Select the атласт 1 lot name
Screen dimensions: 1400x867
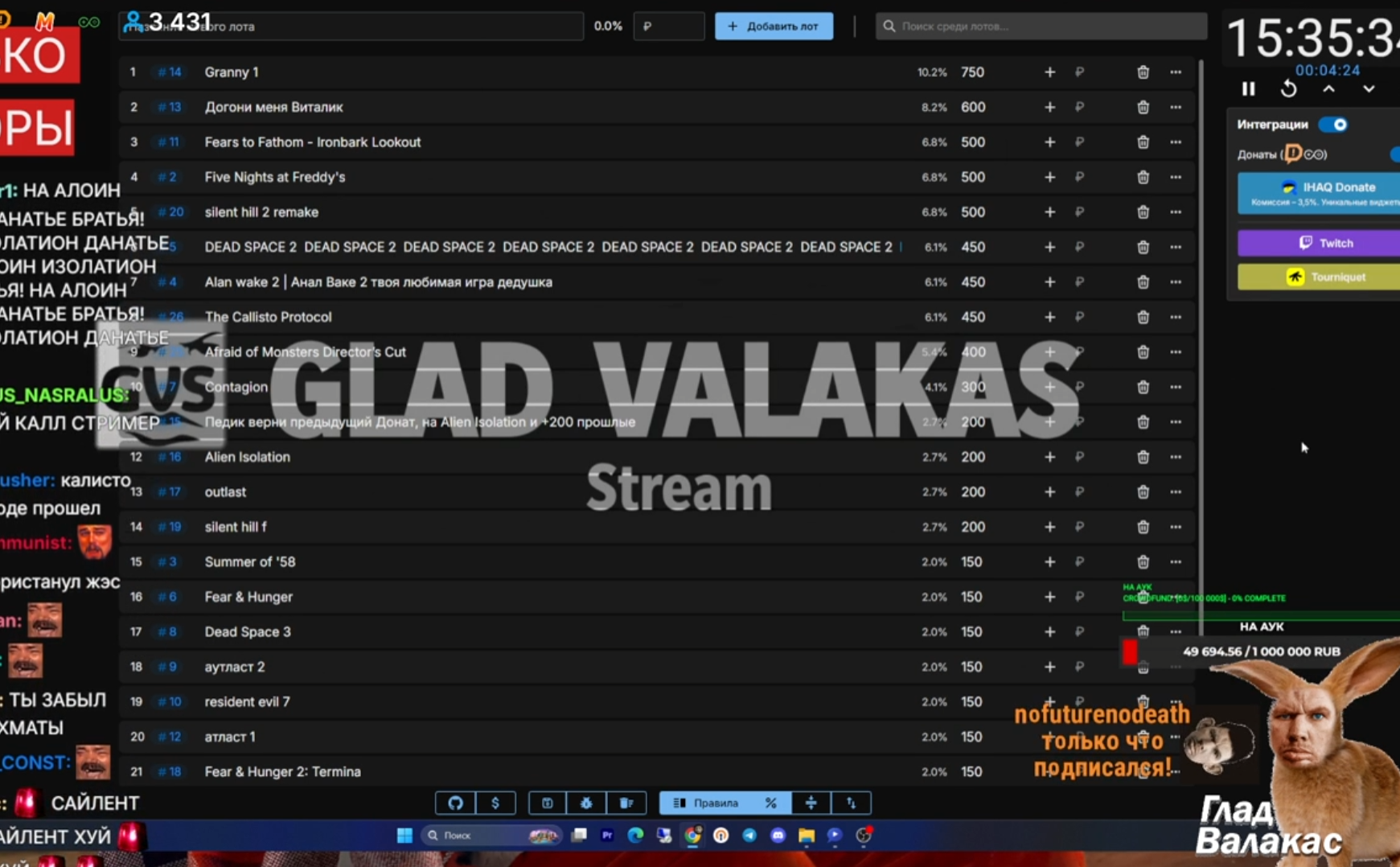tap(230, 737)
